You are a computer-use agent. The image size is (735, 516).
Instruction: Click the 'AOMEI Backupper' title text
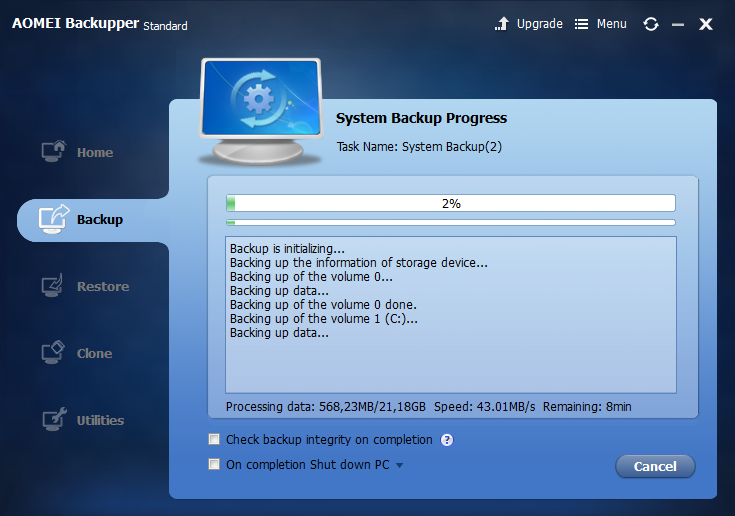(x=75, y=23)
